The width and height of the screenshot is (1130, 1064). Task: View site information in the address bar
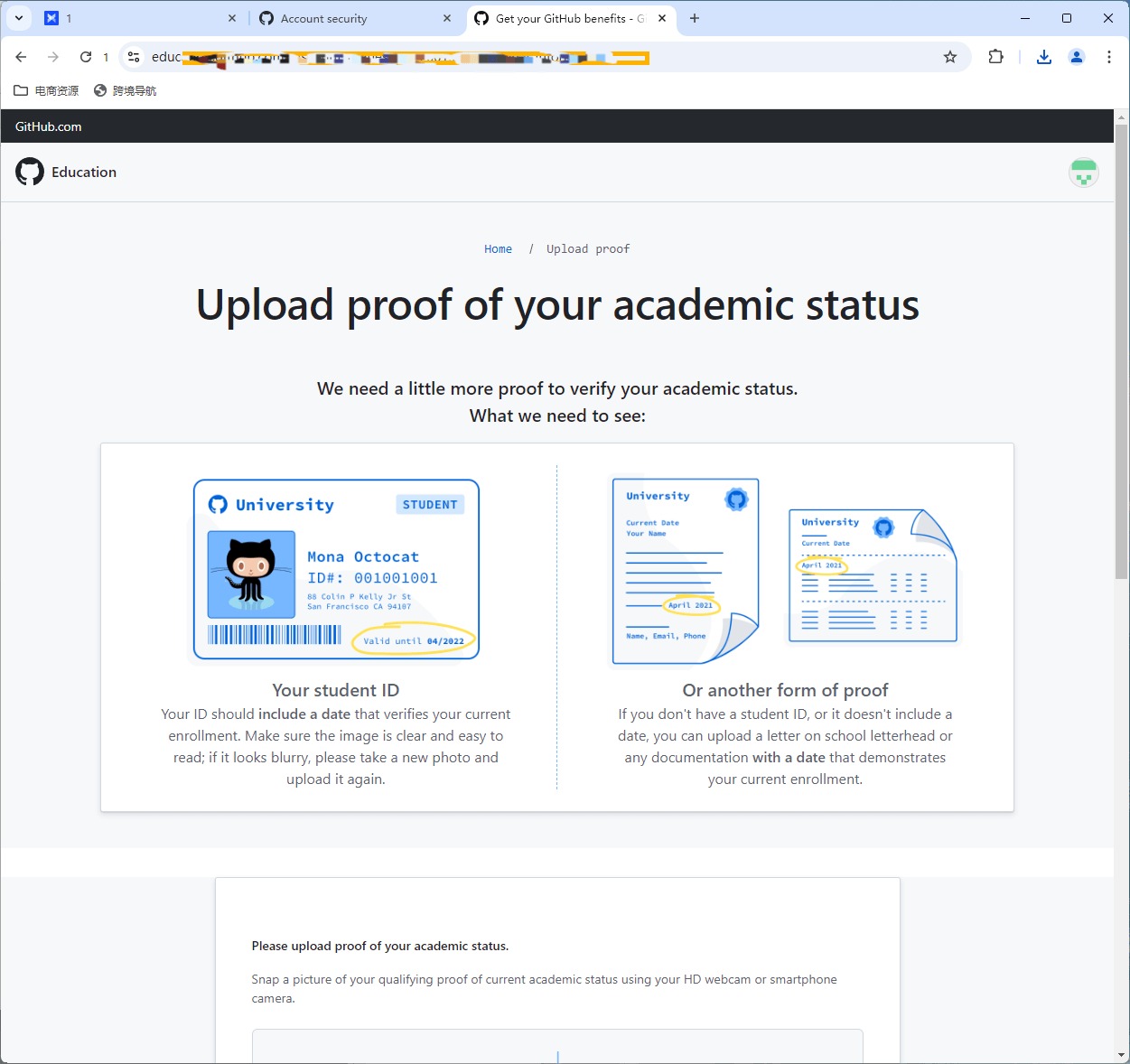click(134, 57)
